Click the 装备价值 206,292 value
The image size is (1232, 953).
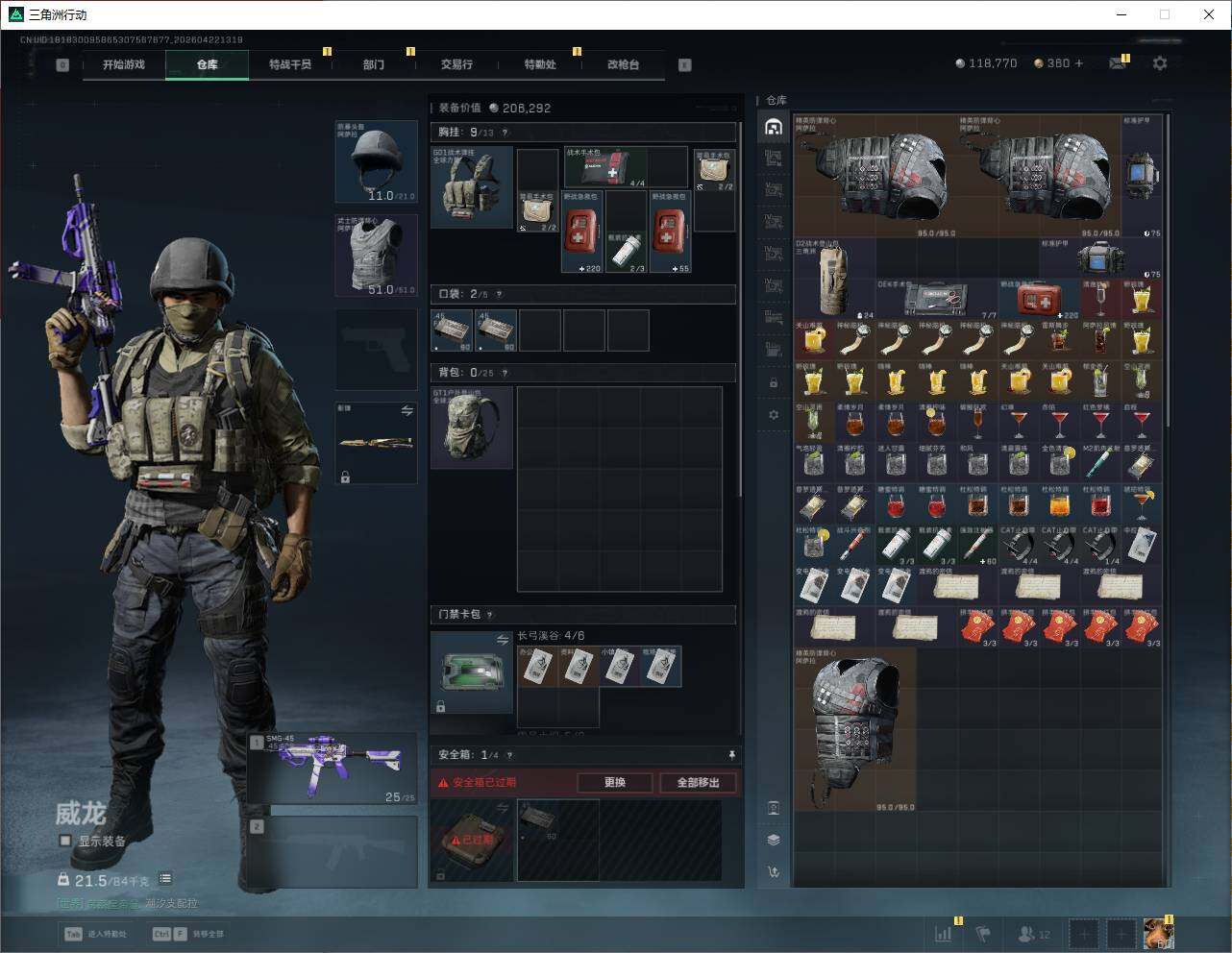(495, 108)
